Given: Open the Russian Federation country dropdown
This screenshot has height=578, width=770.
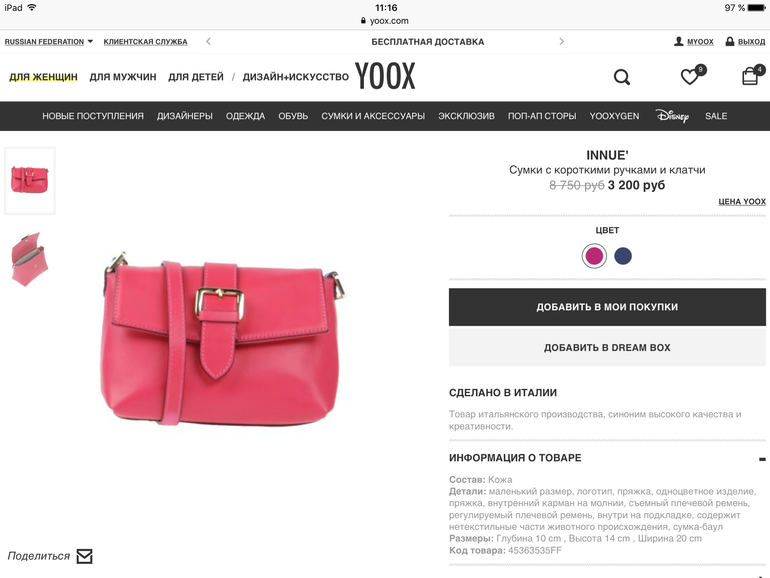Looking at the screenshot, I should [49, 42].
